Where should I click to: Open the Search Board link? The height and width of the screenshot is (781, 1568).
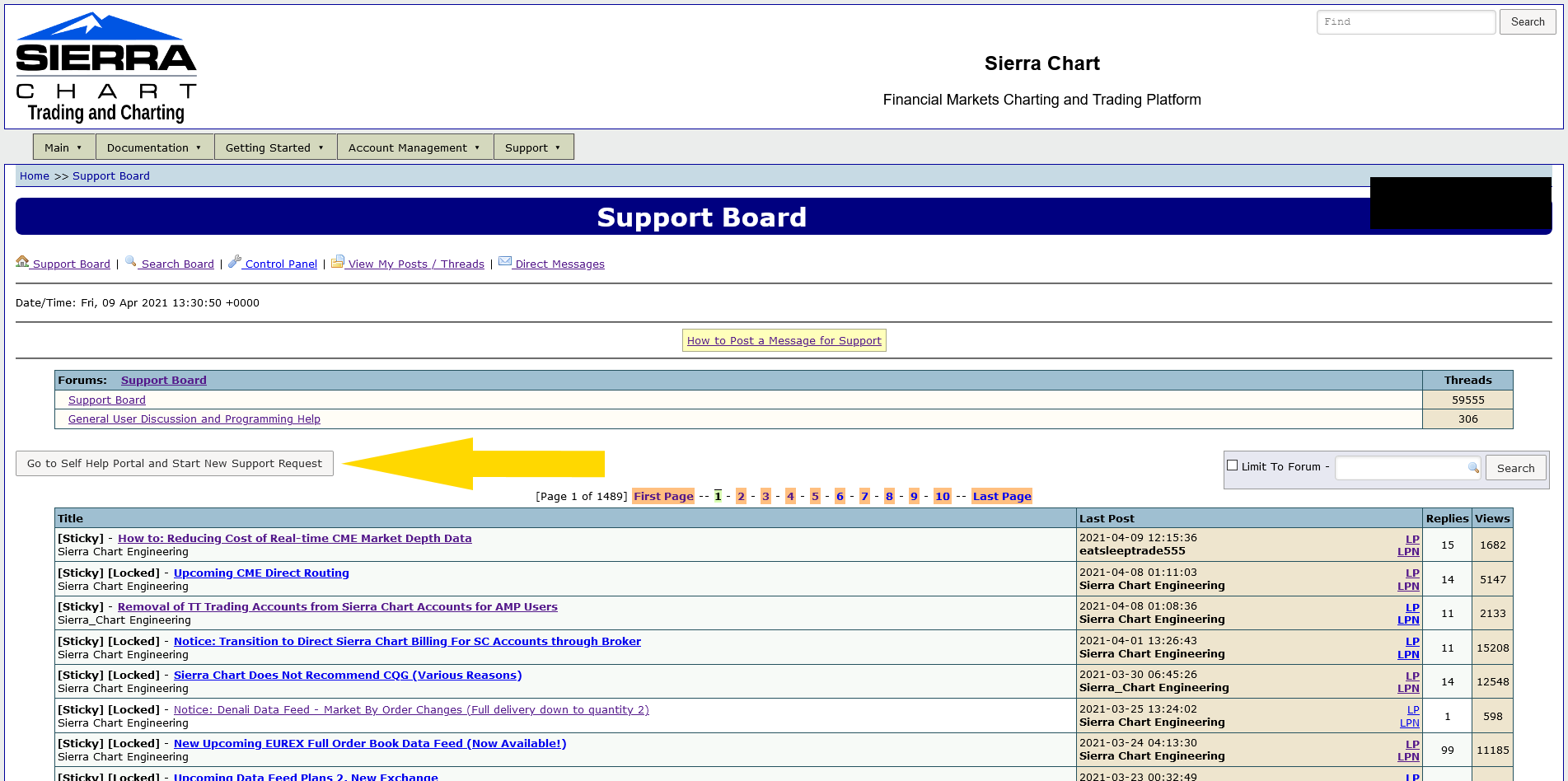click(x=177, y=264)
